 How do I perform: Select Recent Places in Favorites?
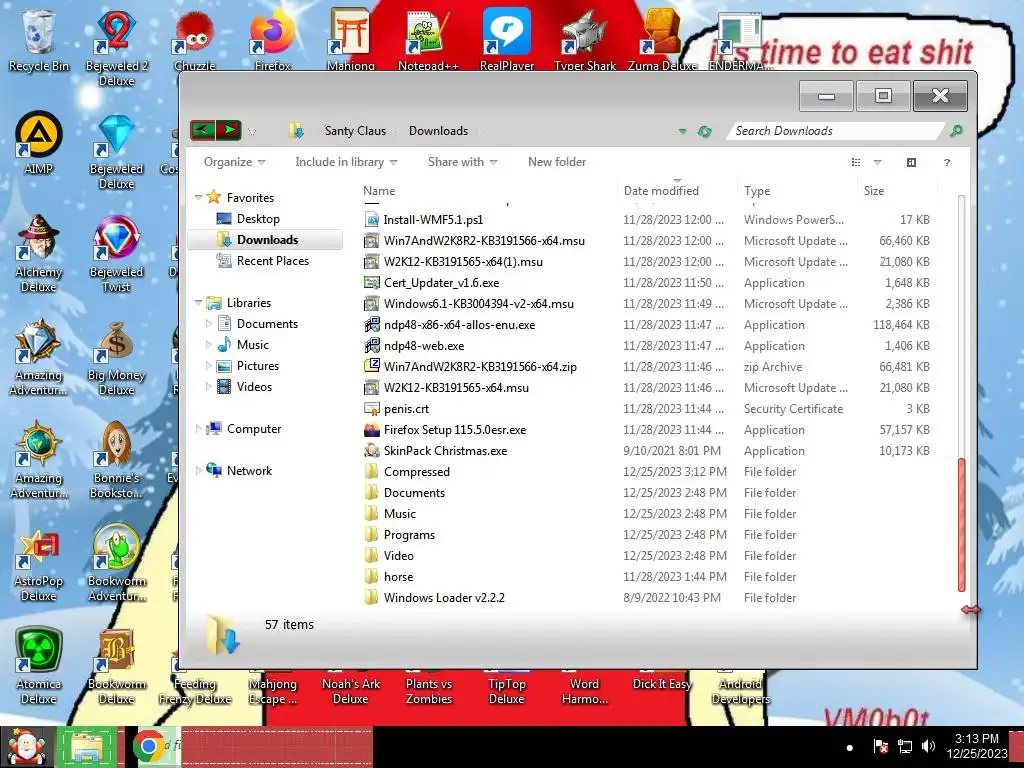point(272,261)
